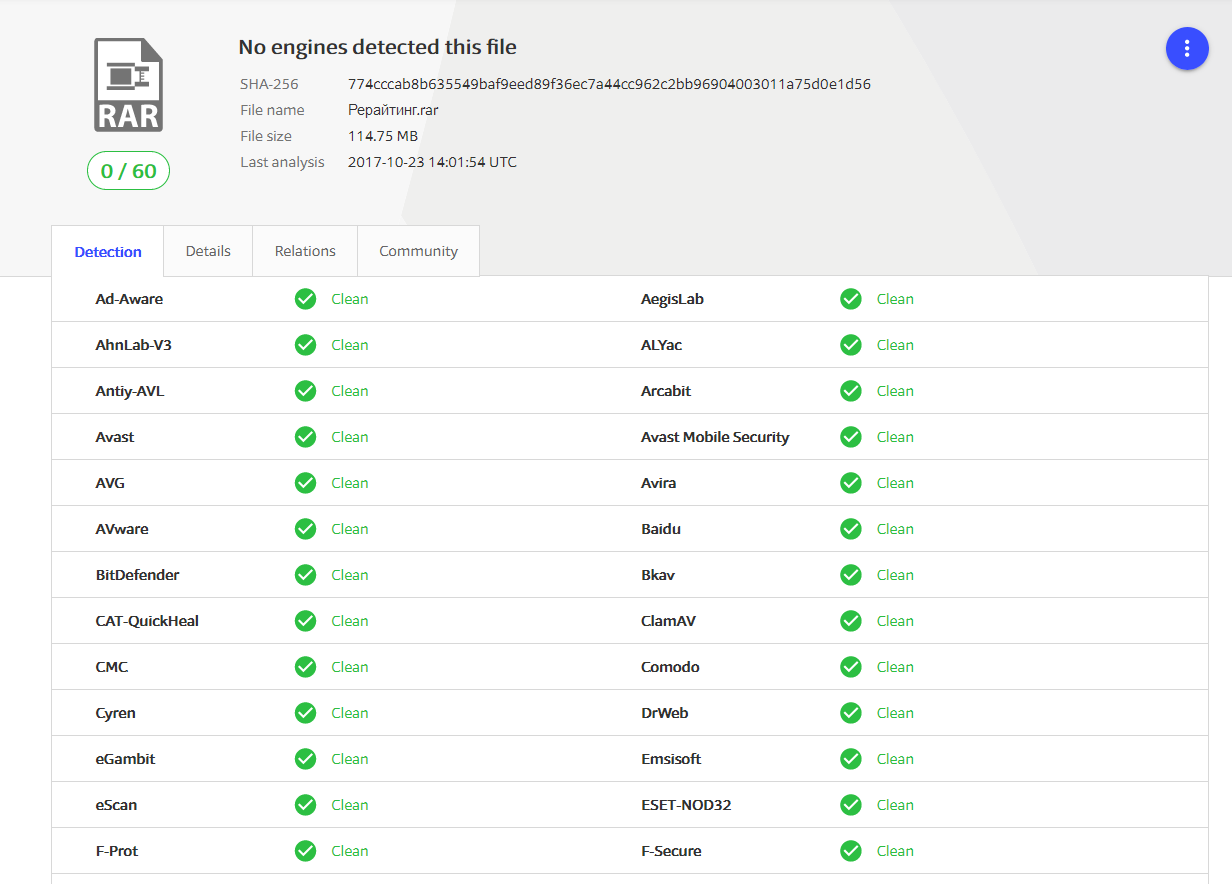Click the green check icon for DrWeb
This screenshot has width=1232, height=884.
pos(851,713)
